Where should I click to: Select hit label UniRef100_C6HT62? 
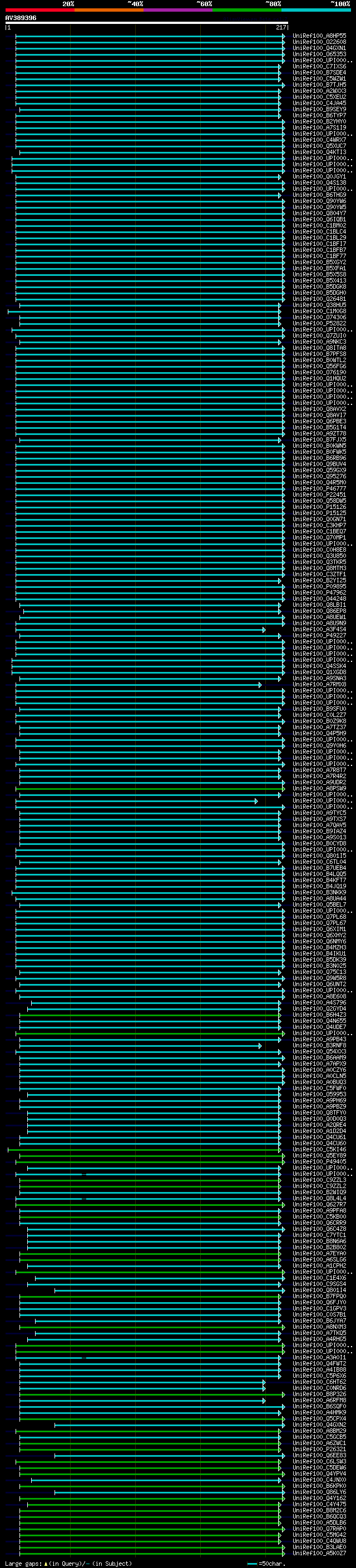(319, 1382)
